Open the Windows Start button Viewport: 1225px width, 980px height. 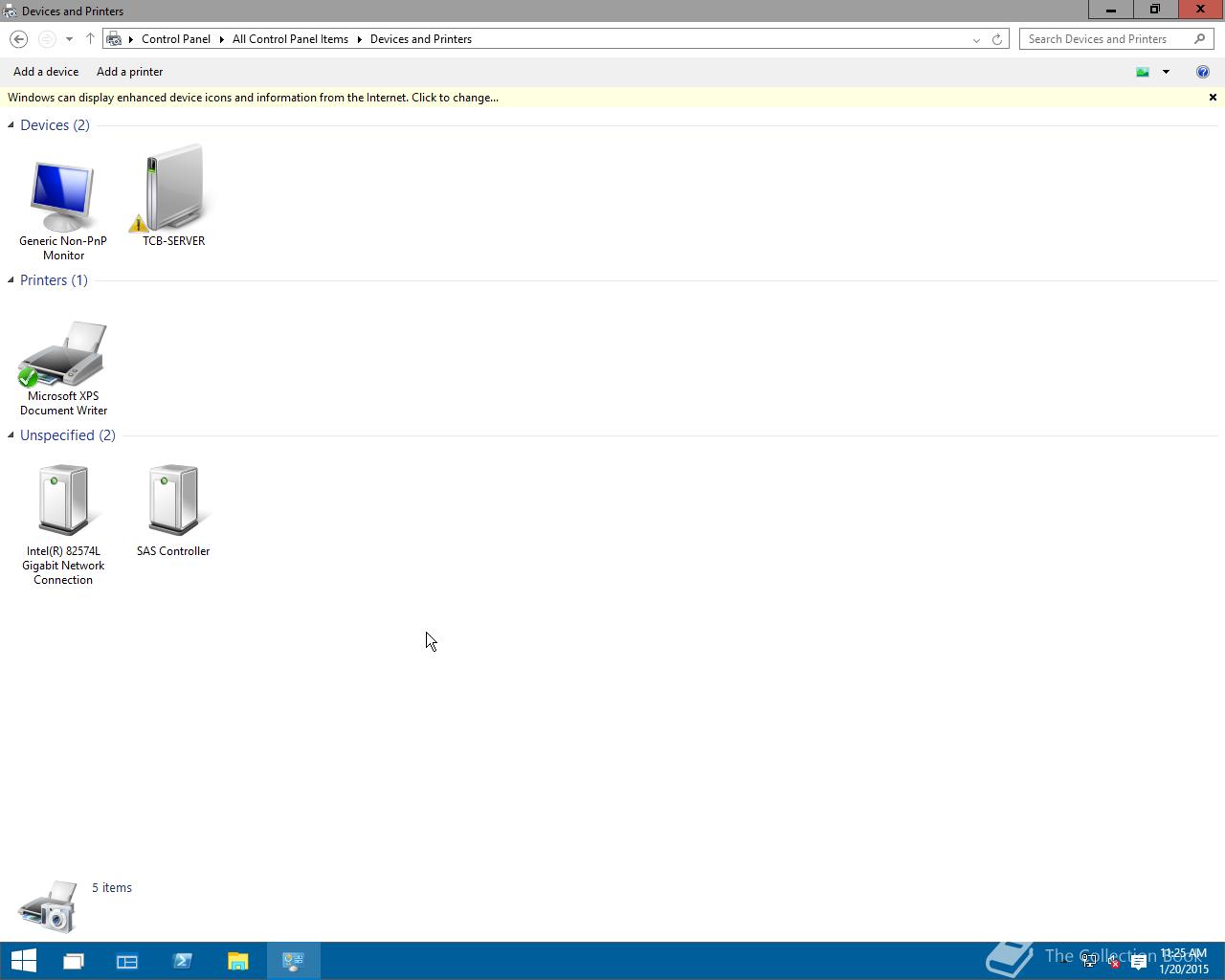tap(23, 961)
